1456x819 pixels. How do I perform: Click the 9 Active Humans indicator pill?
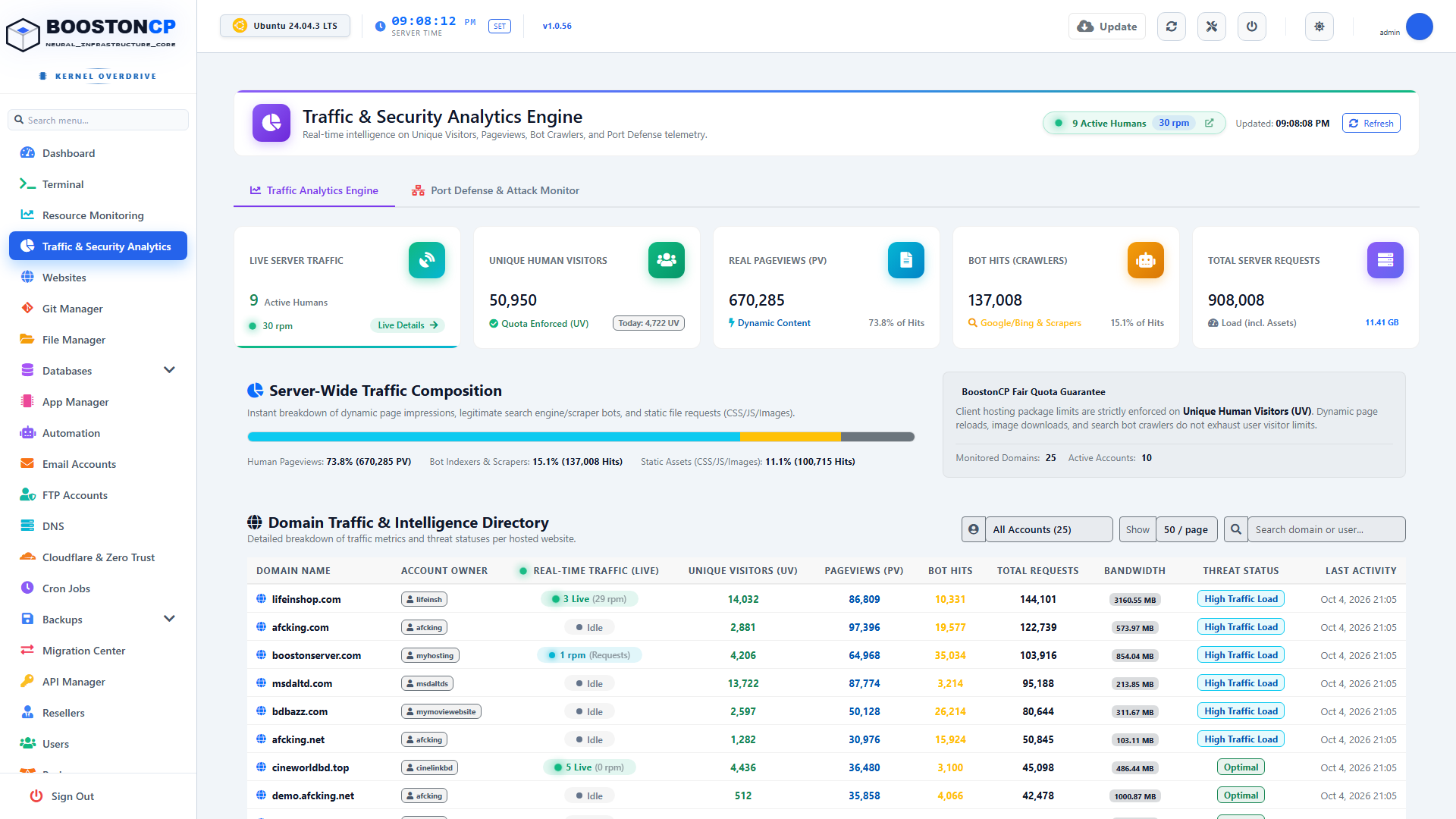pyautogui.click(x=1134, y=123)
